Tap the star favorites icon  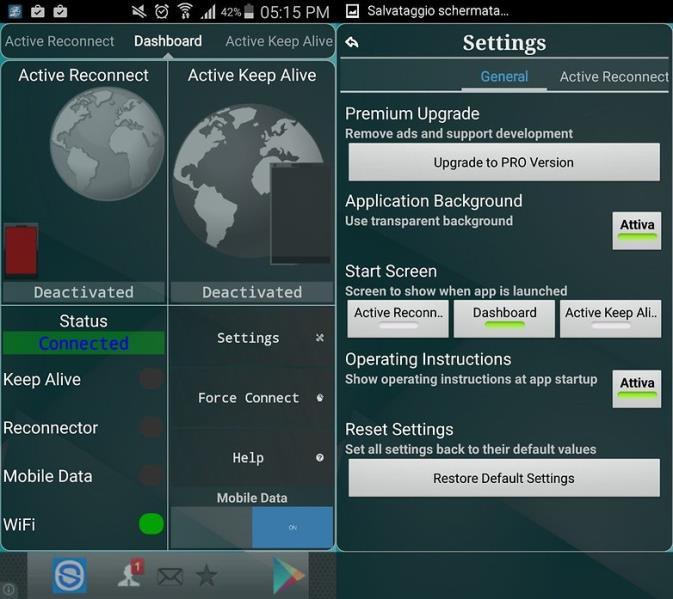click(206, 575)
